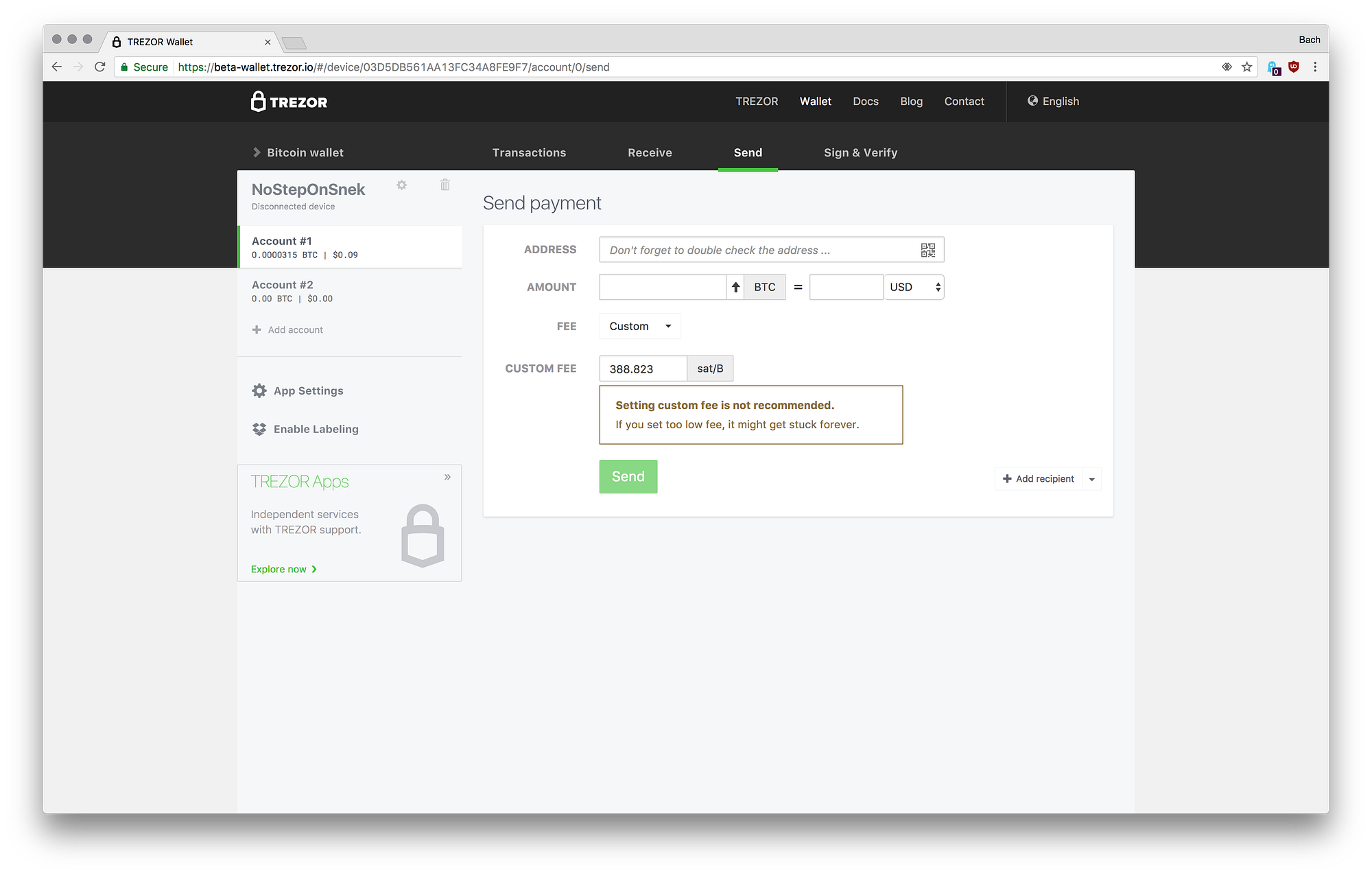Open the Custom fee dropdown

point(639,326)
